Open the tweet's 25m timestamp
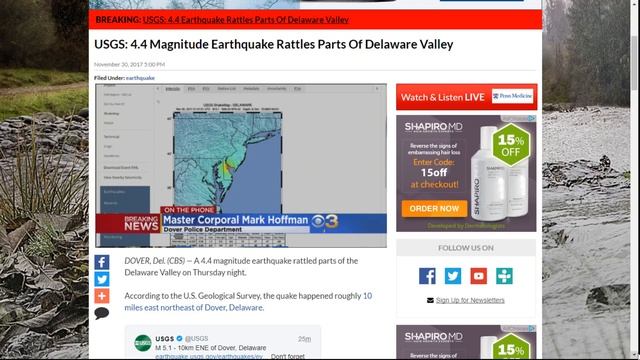640x360 pixels. pyautogui.click(x=304, y=339)
